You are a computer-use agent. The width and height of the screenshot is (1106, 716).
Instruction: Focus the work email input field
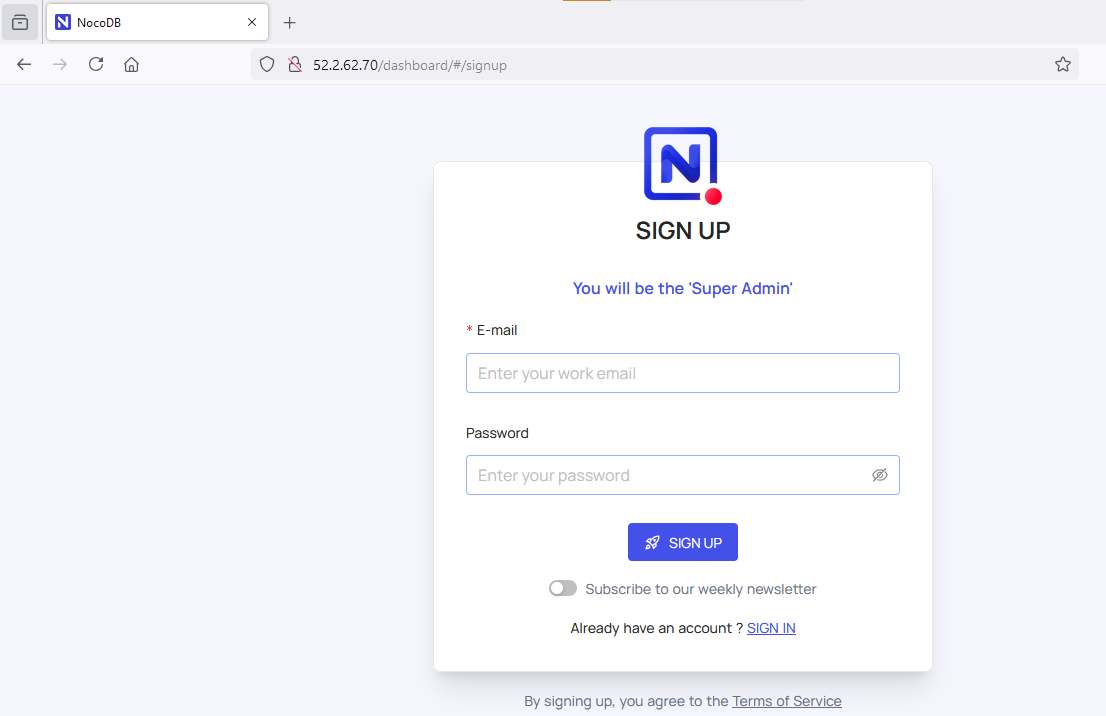tap(683, 373)
